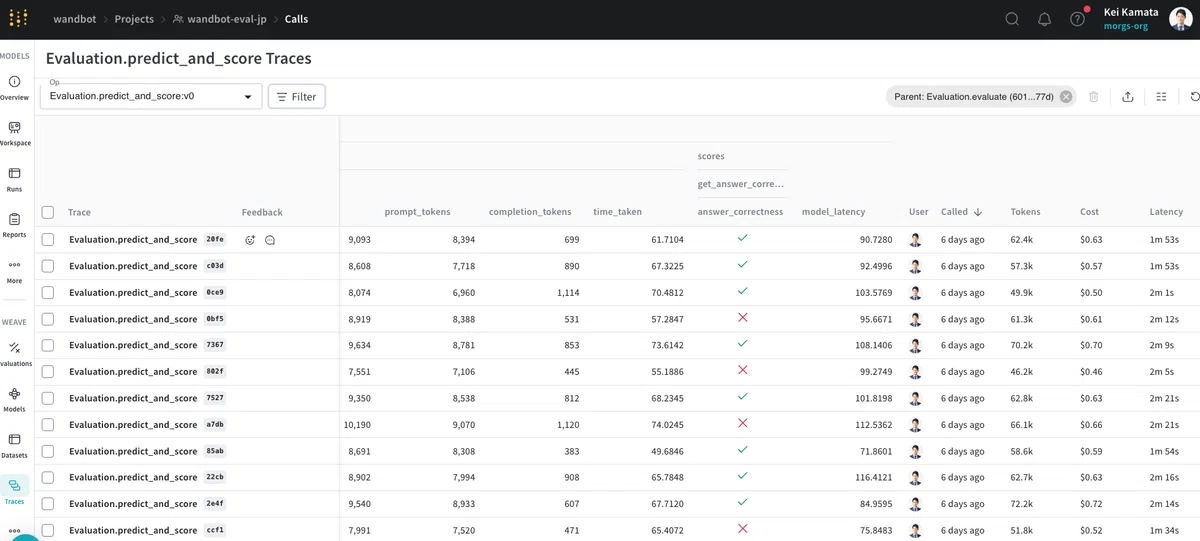Go to Runs in the sidebar
The height and width of the screenshot is (541, 1200).
15,180
